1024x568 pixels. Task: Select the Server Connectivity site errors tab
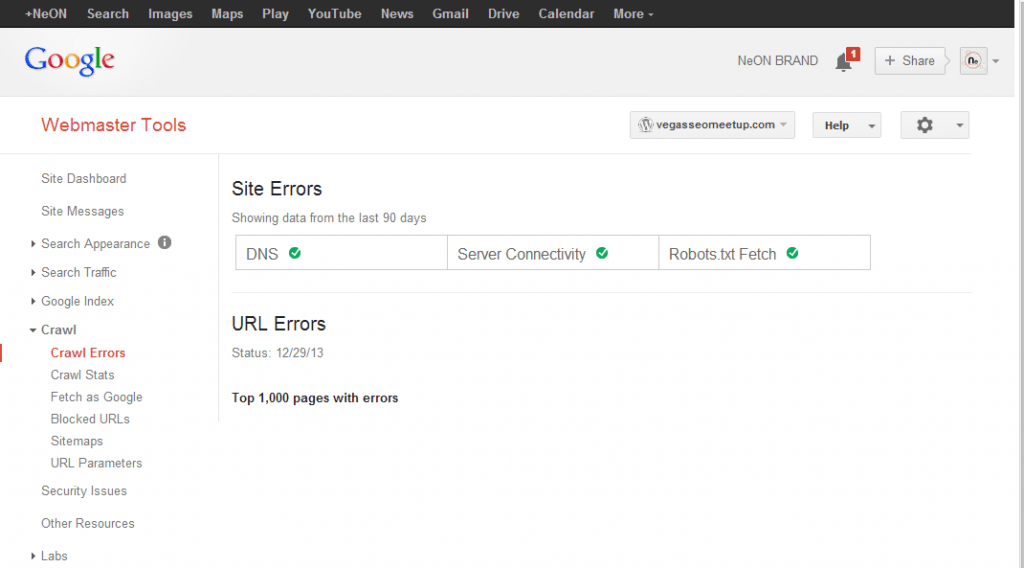click(553, 253)
